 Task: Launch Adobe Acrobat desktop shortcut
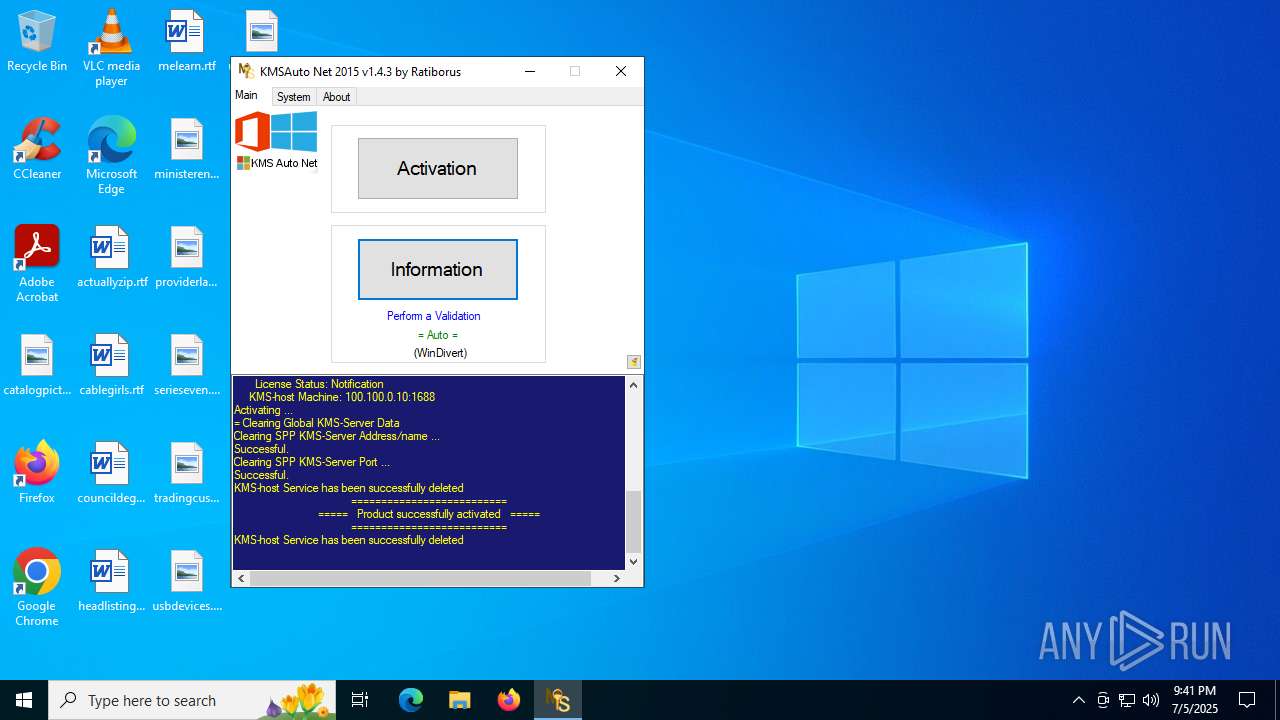coord(37,264)
